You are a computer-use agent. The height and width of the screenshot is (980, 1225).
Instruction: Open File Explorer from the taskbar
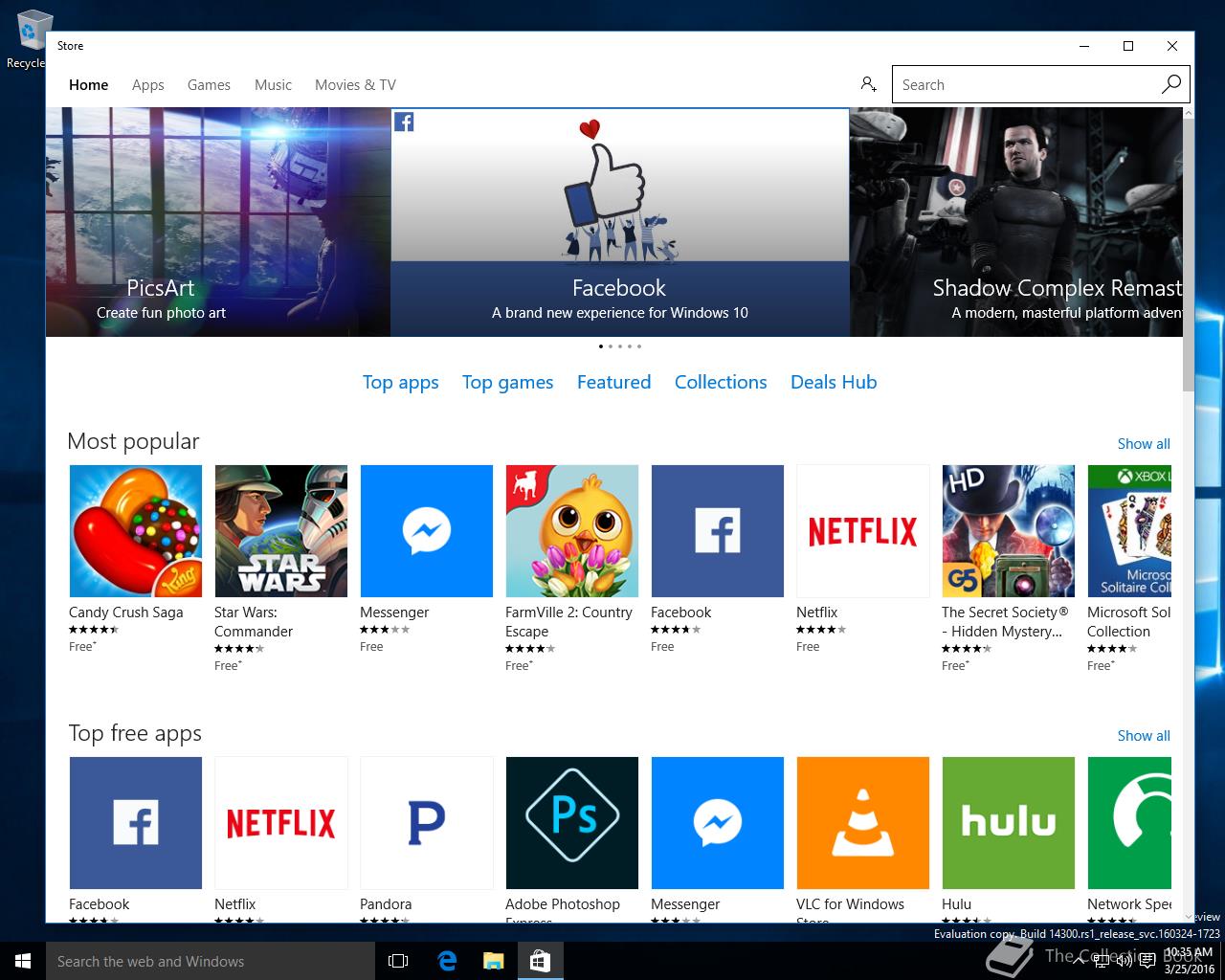coord(493,961)
